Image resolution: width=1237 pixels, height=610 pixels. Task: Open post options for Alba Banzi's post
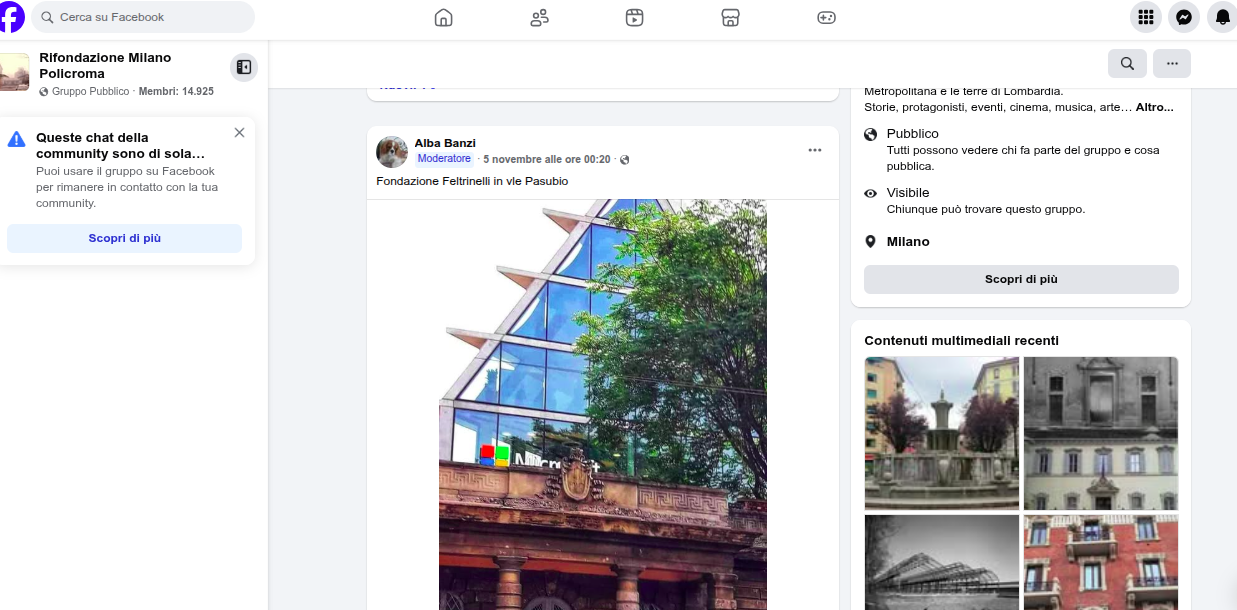tap(814, 150)
